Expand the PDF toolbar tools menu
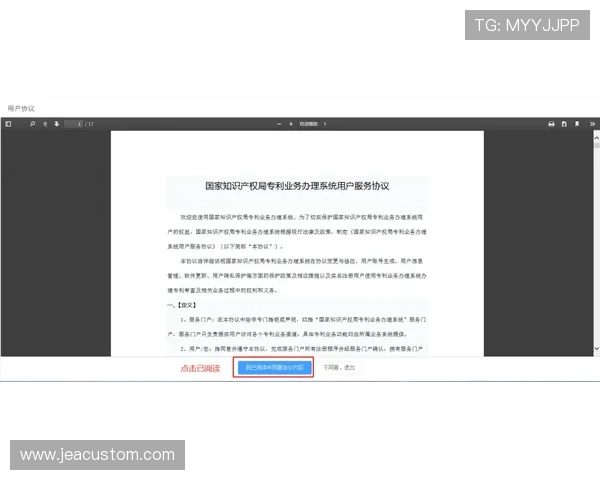Screen dimensions: 600x480 (592, 124)
